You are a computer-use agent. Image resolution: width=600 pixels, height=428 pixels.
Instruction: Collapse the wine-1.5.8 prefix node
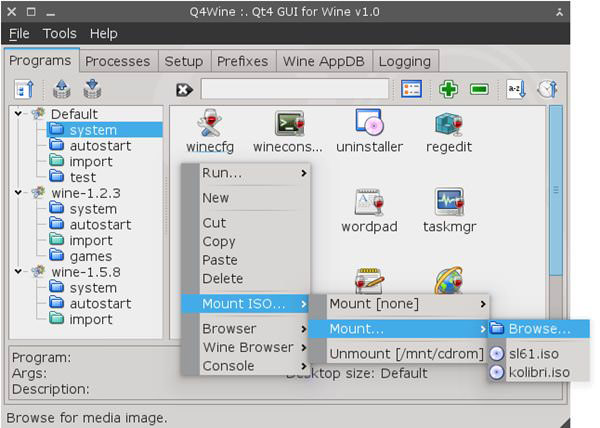18,272
